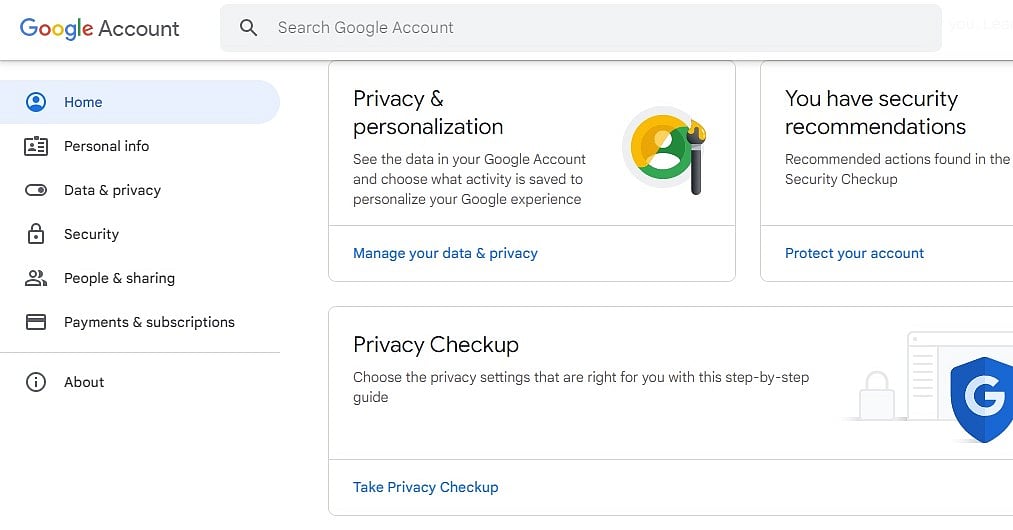Click the Home person icon in sidebar
Viewport: 1013px width, 530px height.
pos(36,102)
